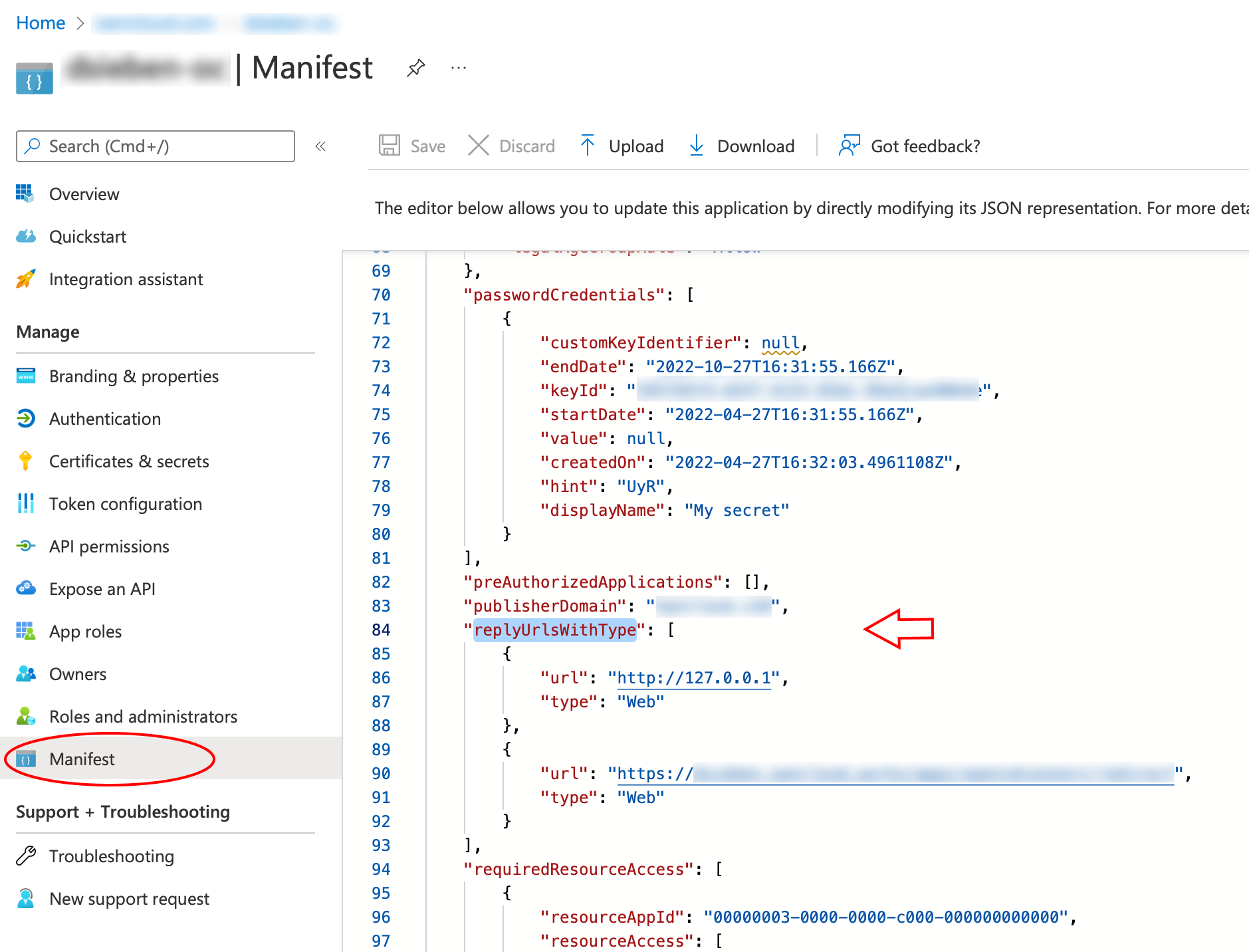Select the Expose an API cloud icon
This screenshot has height=952, width=1249.
pyautogui.click(x=25, y=588)
